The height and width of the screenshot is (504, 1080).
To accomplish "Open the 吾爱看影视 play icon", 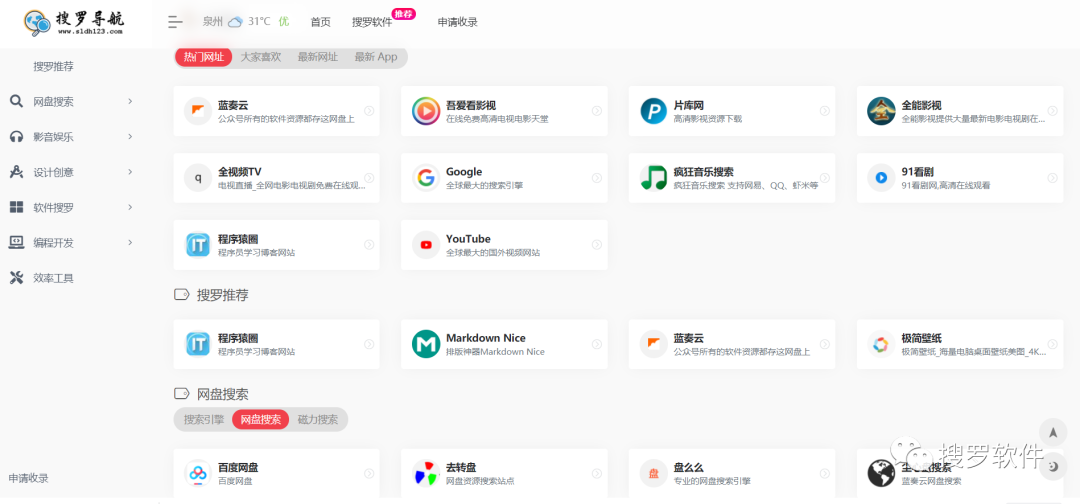I will pos(426,111).
